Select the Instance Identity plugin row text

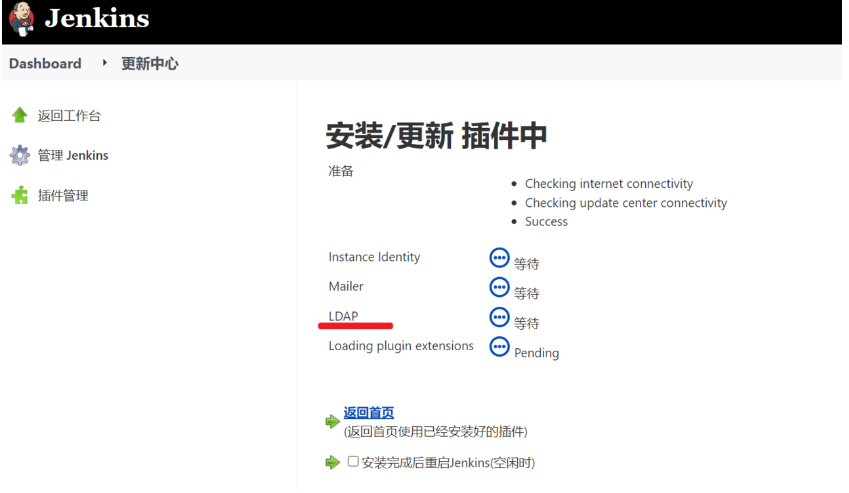374,257
